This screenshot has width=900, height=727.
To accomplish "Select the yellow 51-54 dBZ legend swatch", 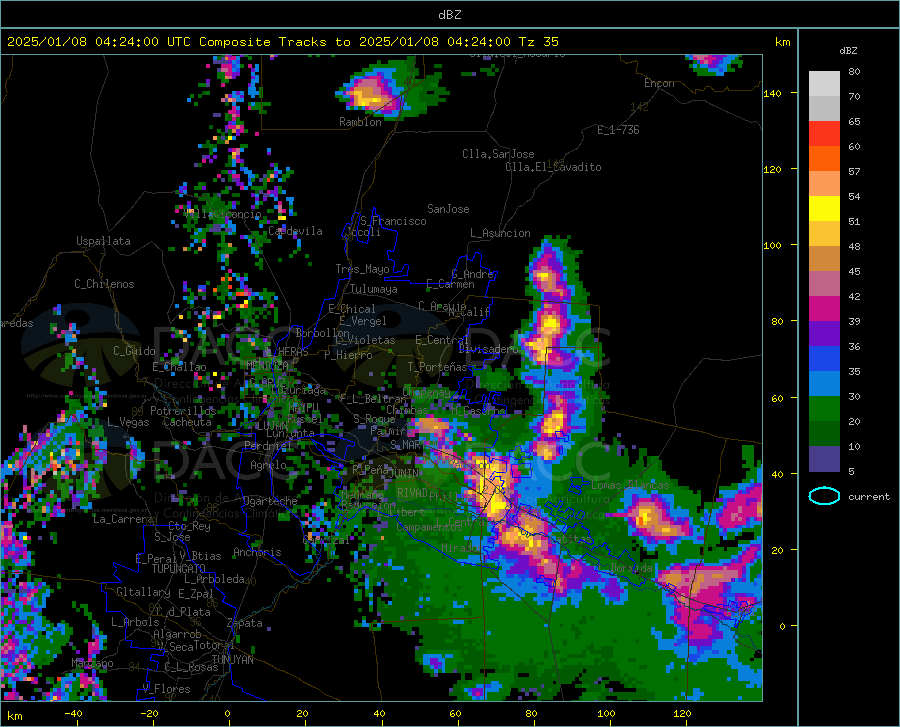I will click(x=824, y=209).
